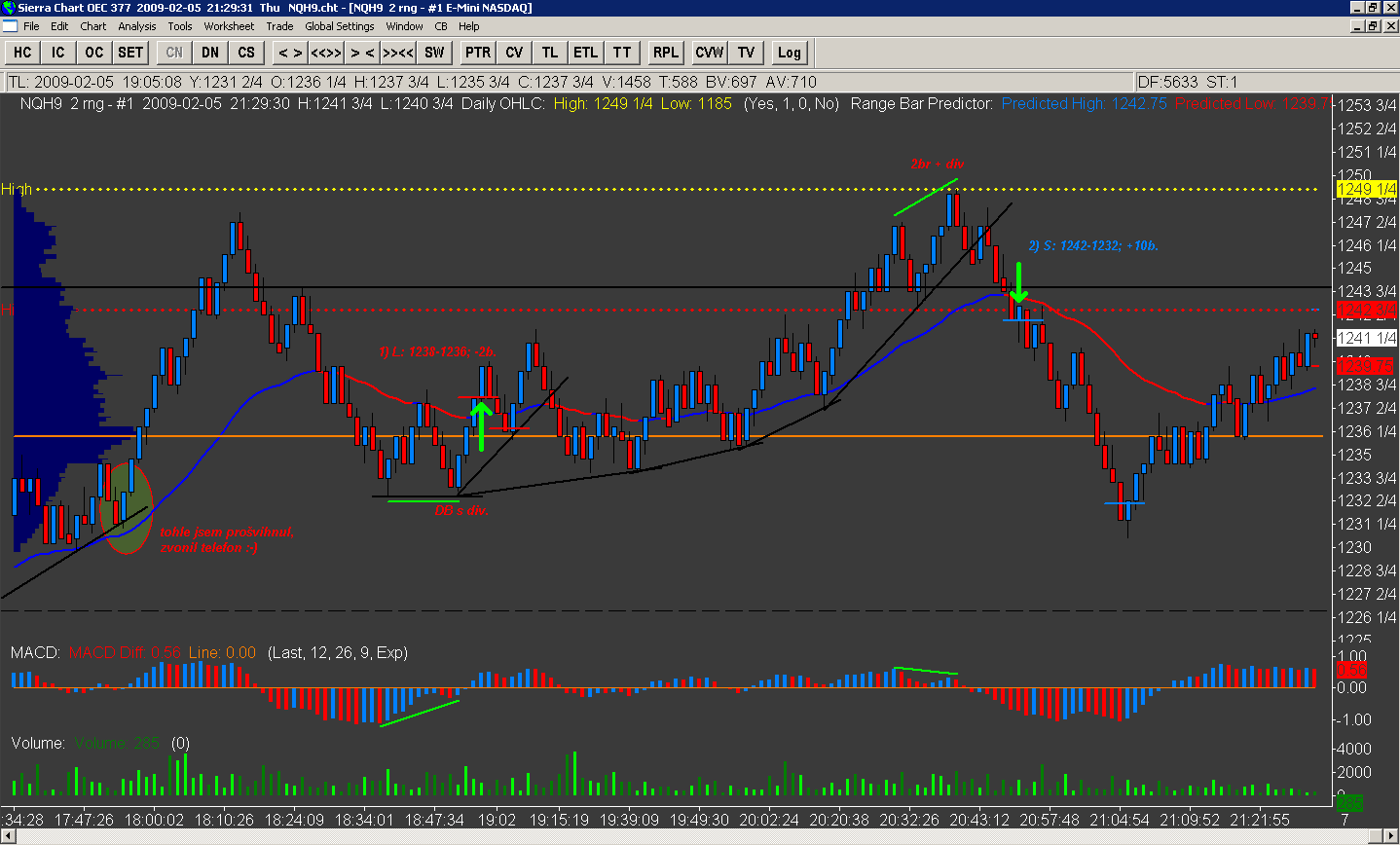Click the 21:04:54 time axis label
1400x845 pixels.
pyautogui.click(x=1120, y=820)
